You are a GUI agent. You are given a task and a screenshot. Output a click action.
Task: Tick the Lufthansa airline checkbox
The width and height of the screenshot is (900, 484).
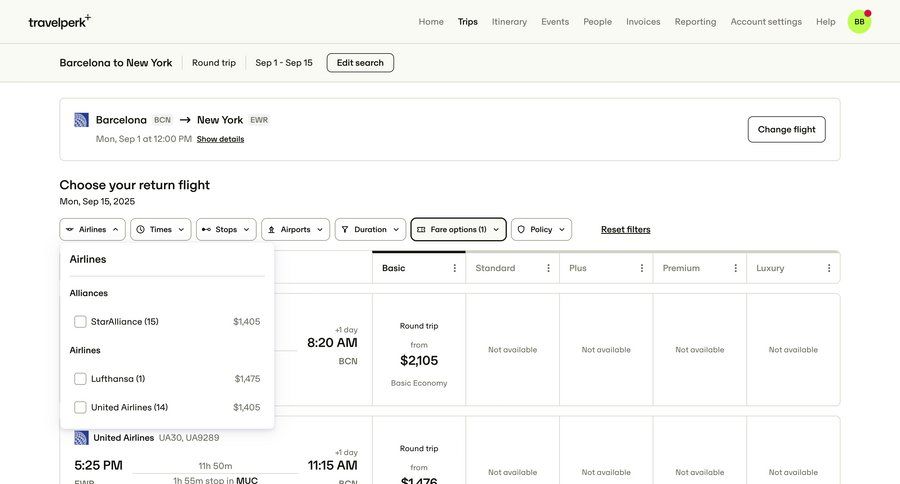click(x=80, y=379)
